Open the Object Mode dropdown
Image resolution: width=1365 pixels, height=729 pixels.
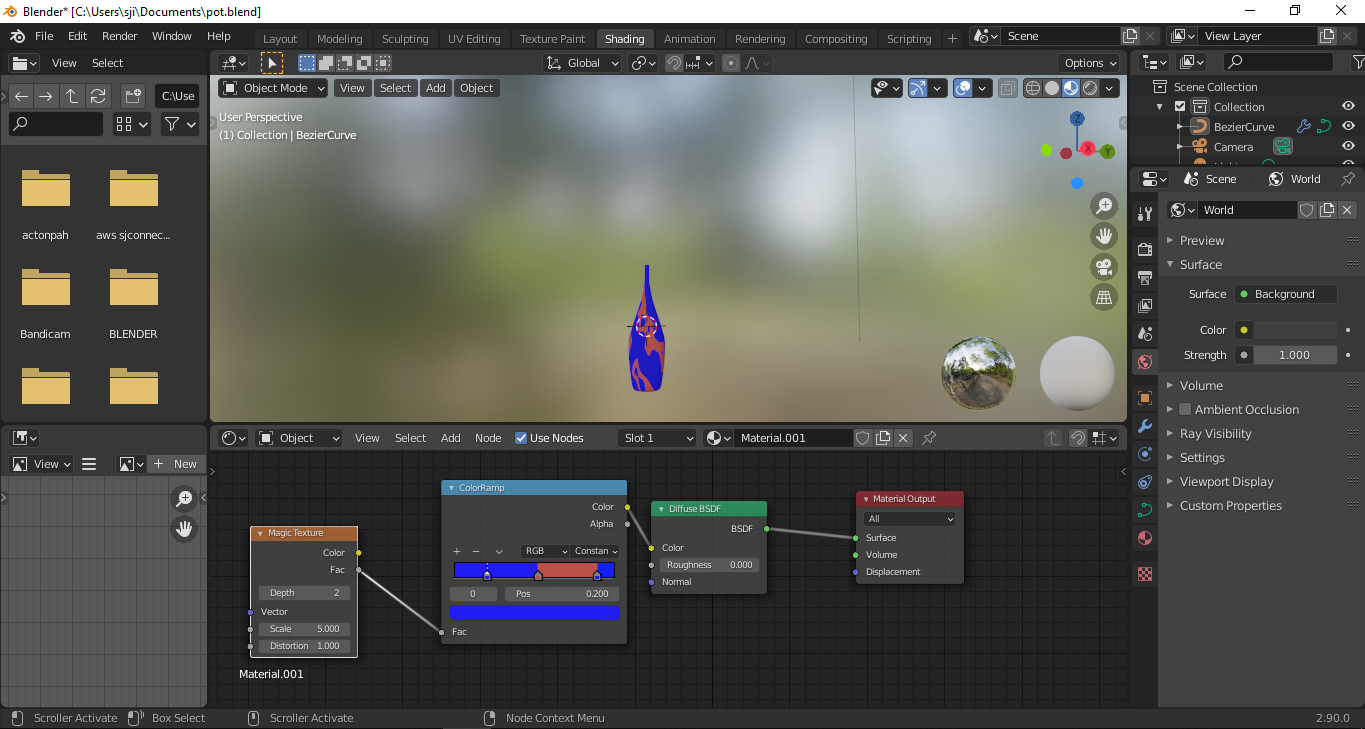click(272, 88)
